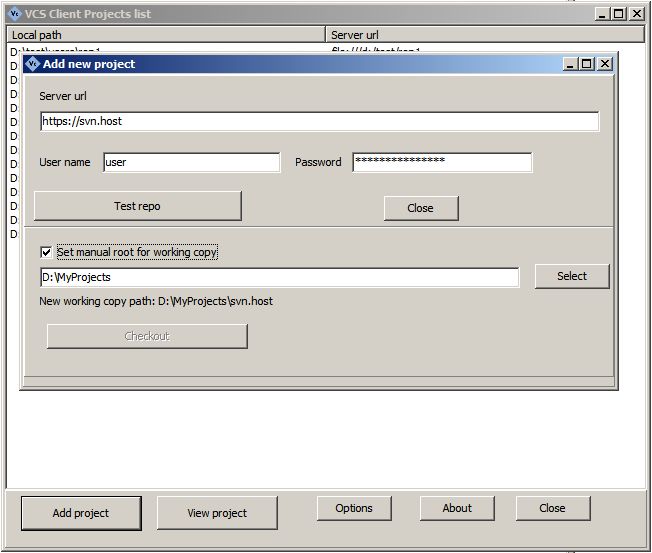Select the Password input box
This screenshot has width=652, height=553.
pyautogui.click(x=442, y=162)
